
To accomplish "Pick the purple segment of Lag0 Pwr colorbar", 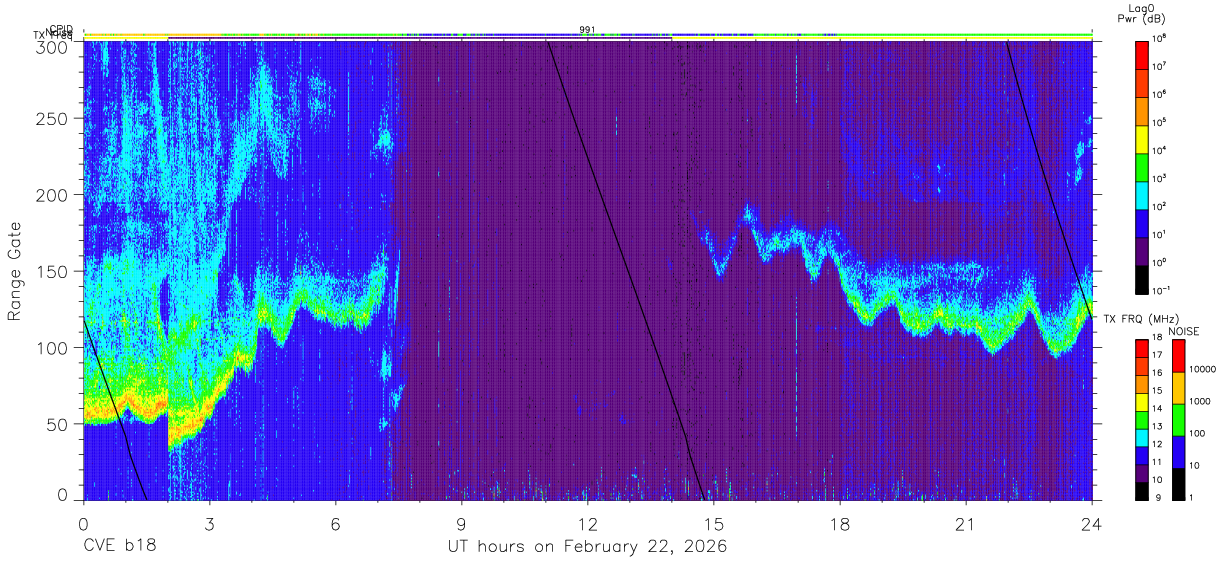I will (x=1143, y=249).
